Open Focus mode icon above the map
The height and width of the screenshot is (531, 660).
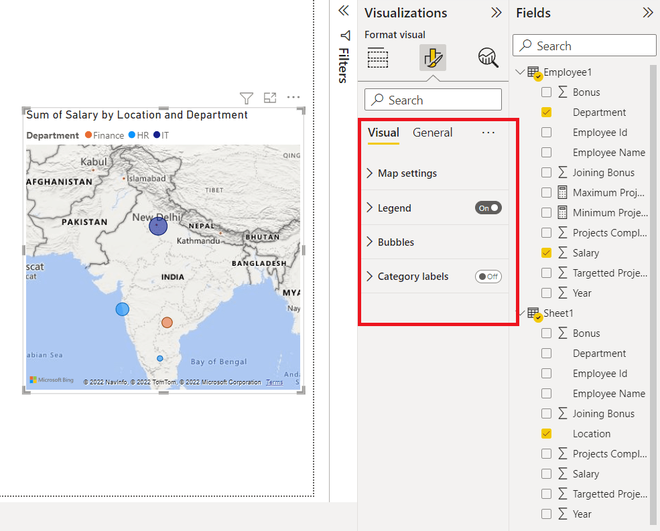[270, 98]
